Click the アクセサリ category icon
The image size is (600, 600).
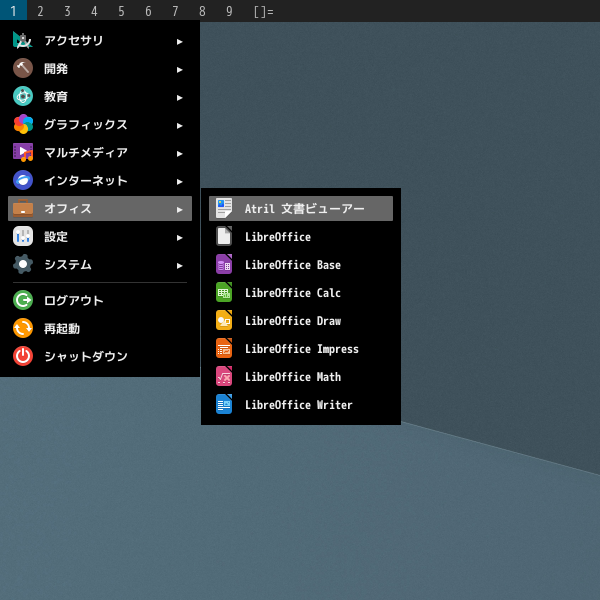click(23, 41)
